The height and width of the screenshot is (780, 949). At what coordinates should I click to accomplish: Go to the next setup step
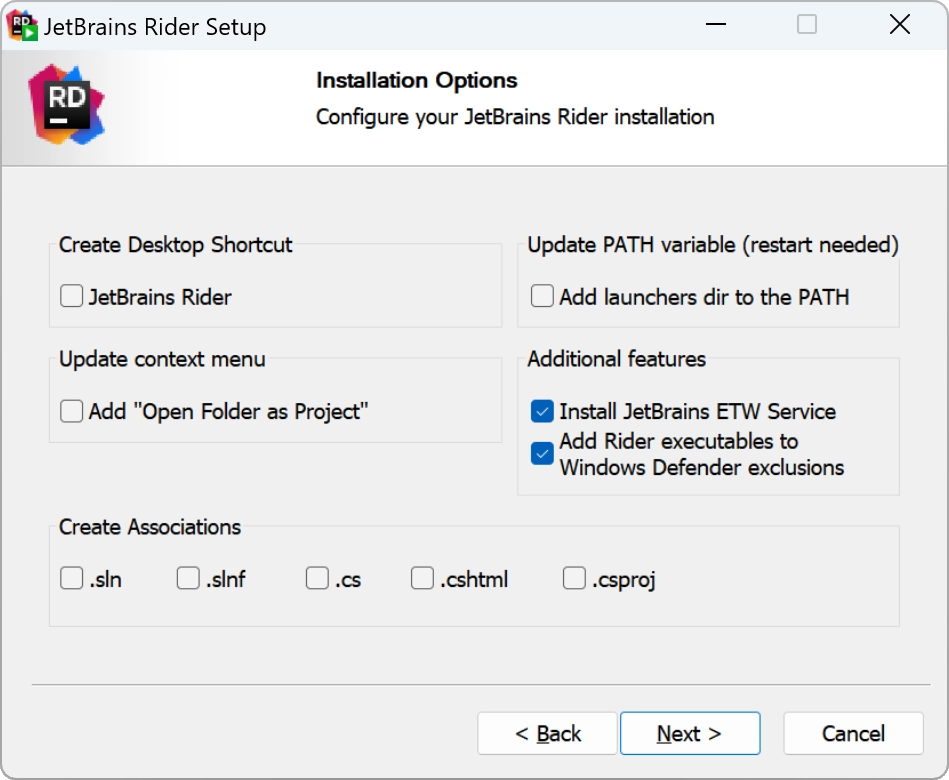point(690,733)
